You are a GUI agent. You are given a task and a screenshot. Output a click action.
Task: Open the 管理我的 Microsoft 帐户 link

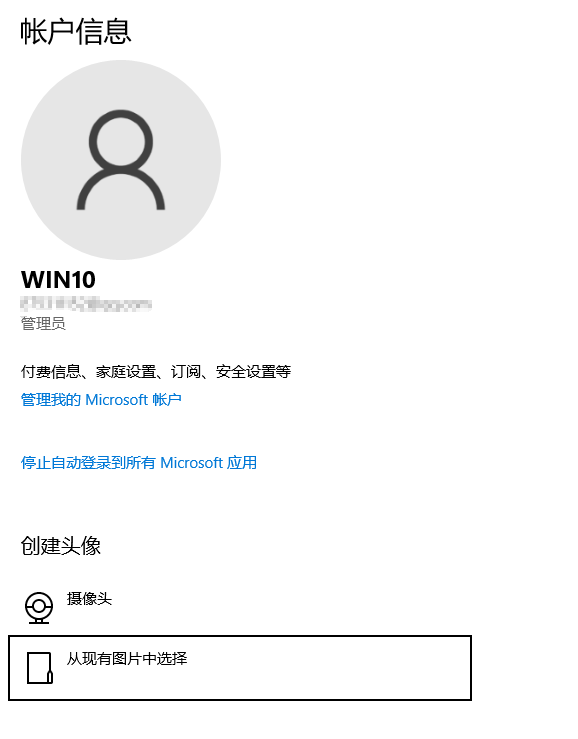pyautogui.click(x=101, y=400)
